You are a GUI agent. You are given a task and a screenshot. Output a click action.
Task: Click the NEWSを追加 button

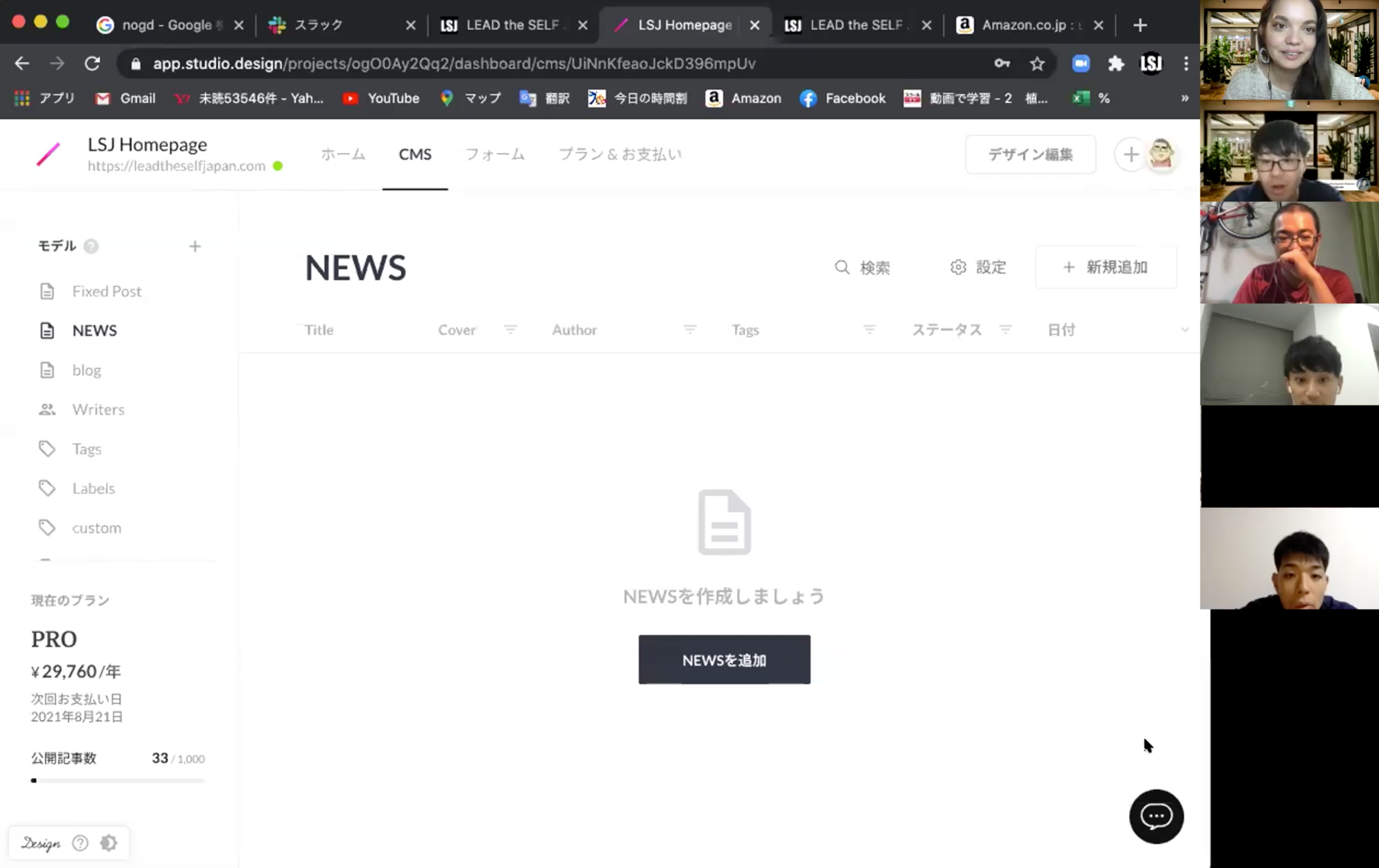click(724, 660)
